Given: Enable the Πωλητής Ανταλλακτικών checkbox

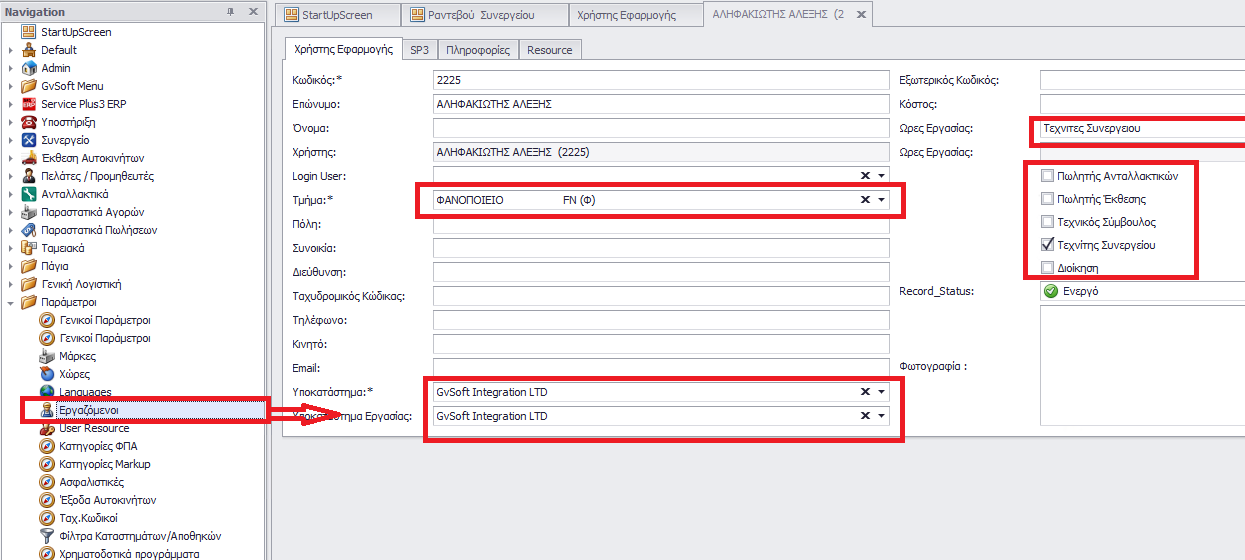Looking at the screenshot, I should click(1047, 176).
